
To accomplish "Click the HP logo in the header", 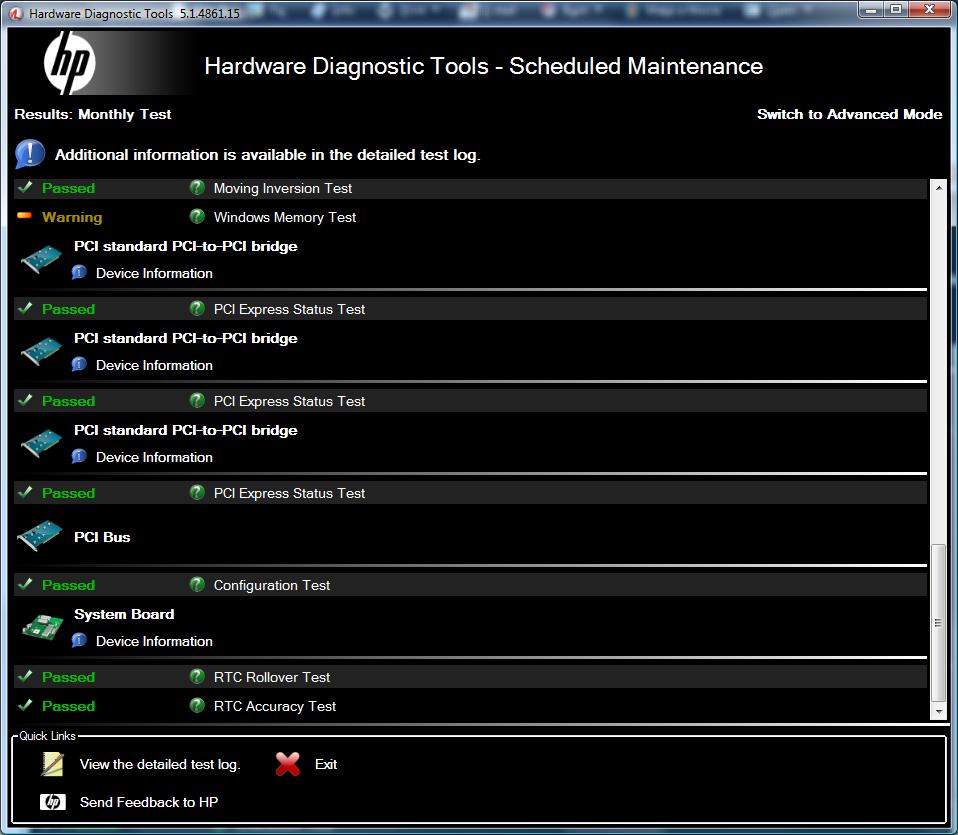I will click(69, 65).
